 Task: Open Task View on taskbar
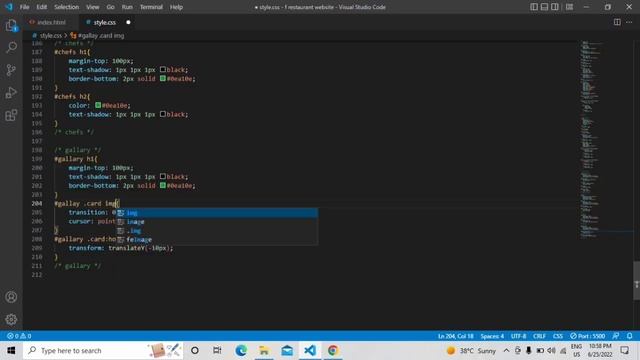click(217, 350)
